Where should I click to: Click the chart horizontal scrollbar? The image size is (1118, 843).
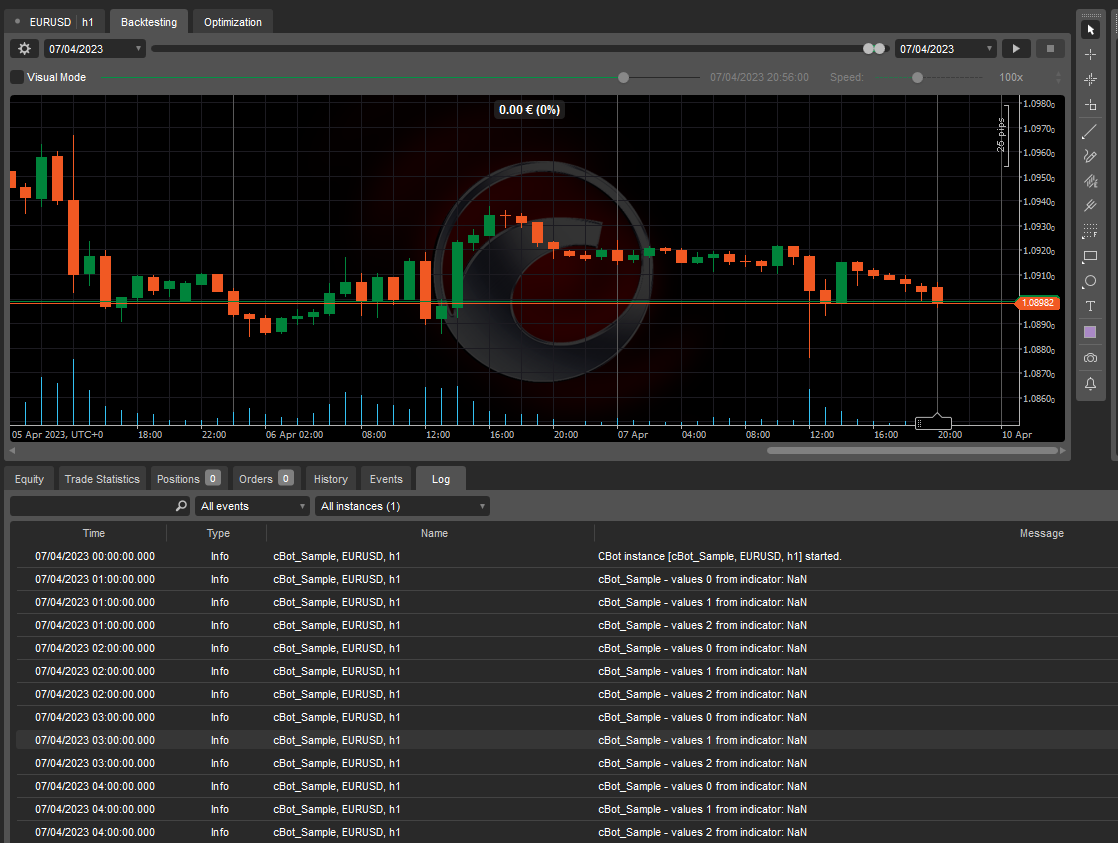pyautogui.click(x=912, y=451)
